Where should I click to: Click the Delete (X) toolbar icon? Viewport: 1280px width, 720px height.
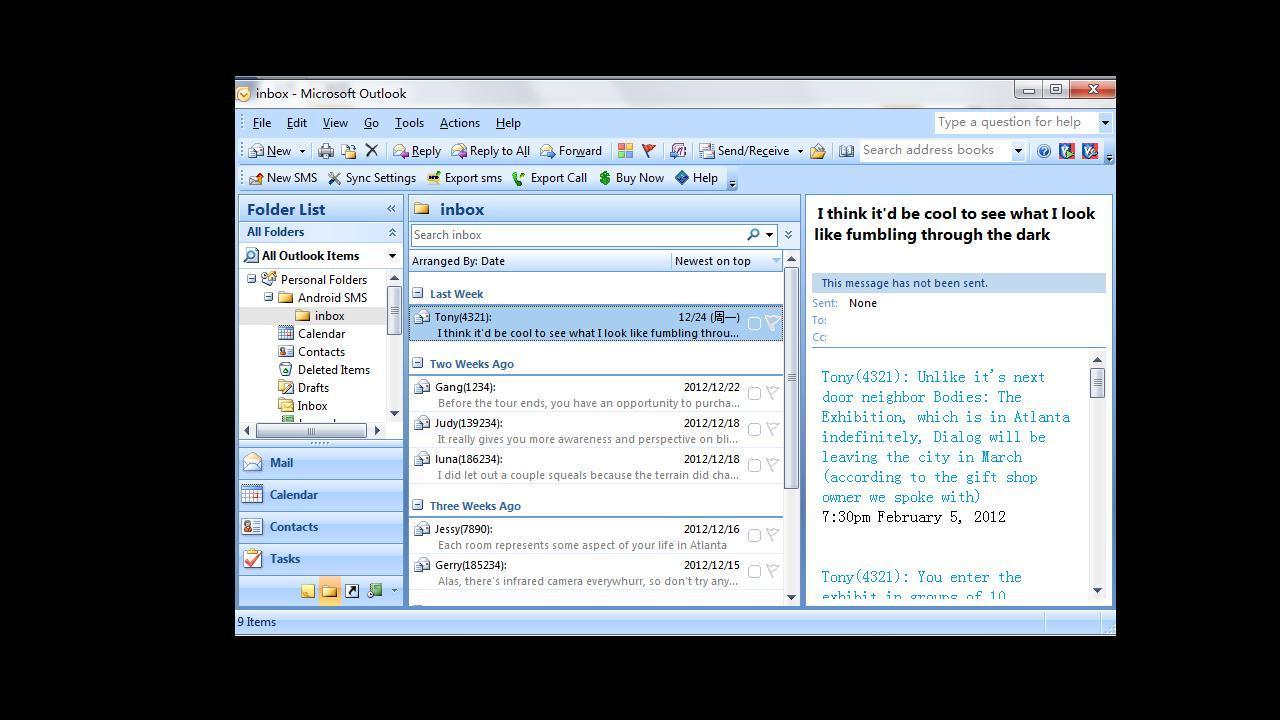click(x=371, y=151)
